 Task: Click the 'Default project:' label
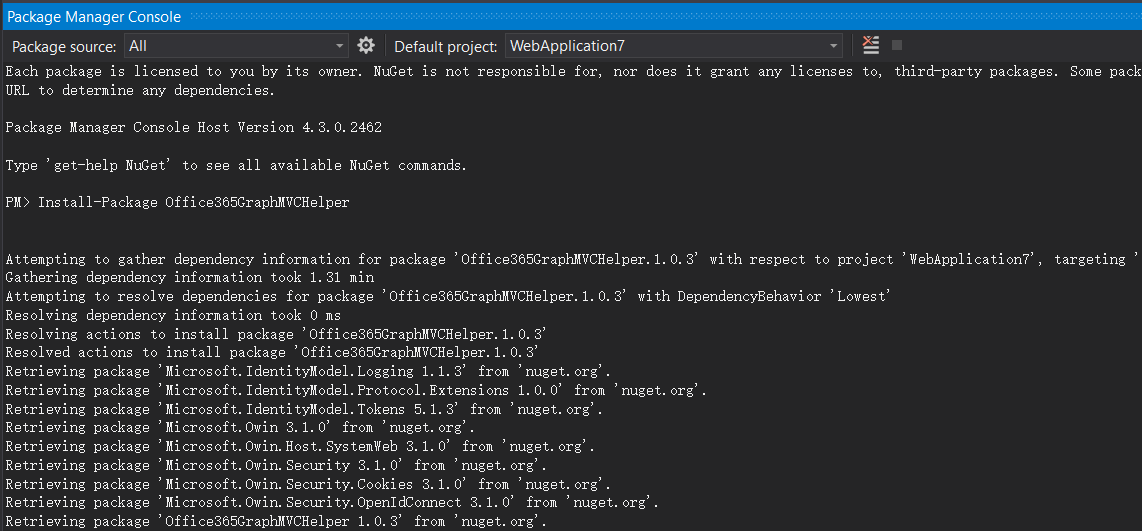pyautogui.click(x=445, y=46)
